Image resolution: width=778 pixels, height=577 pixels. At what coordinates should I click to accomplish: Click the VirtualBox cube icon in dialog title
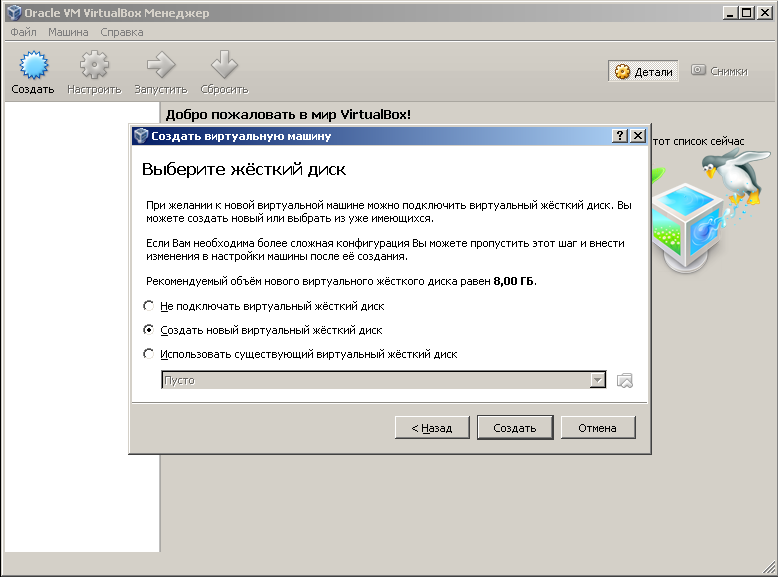tap(141, 135)
